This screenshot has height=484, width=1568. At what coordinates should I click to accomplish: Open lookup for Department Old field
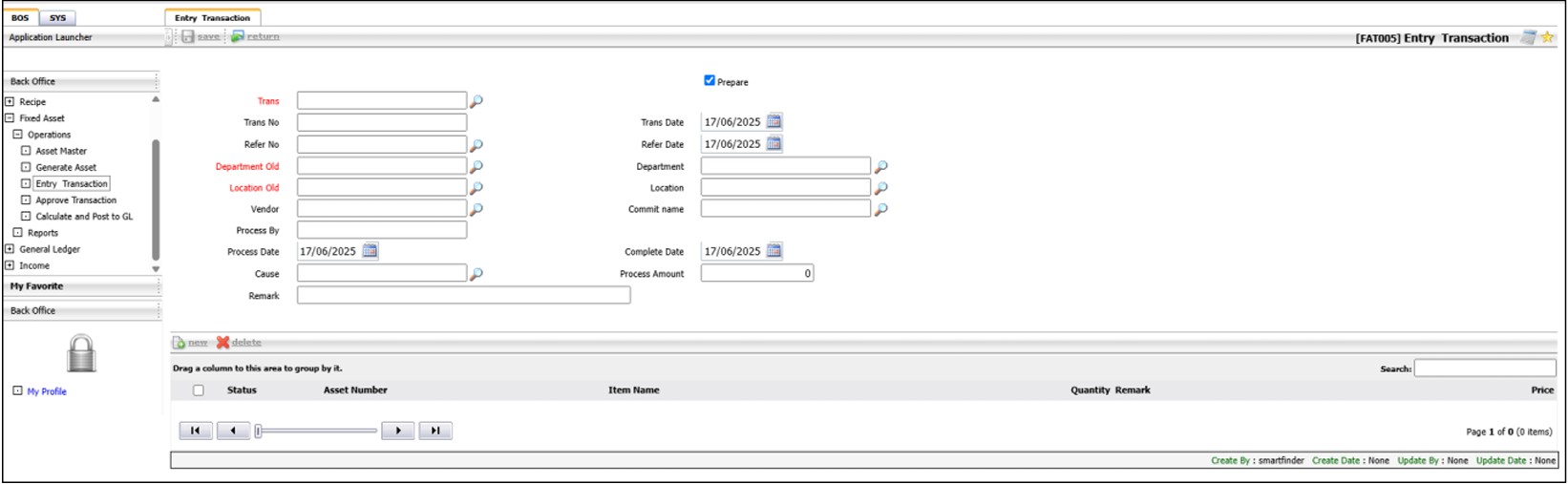coord(476,167)
